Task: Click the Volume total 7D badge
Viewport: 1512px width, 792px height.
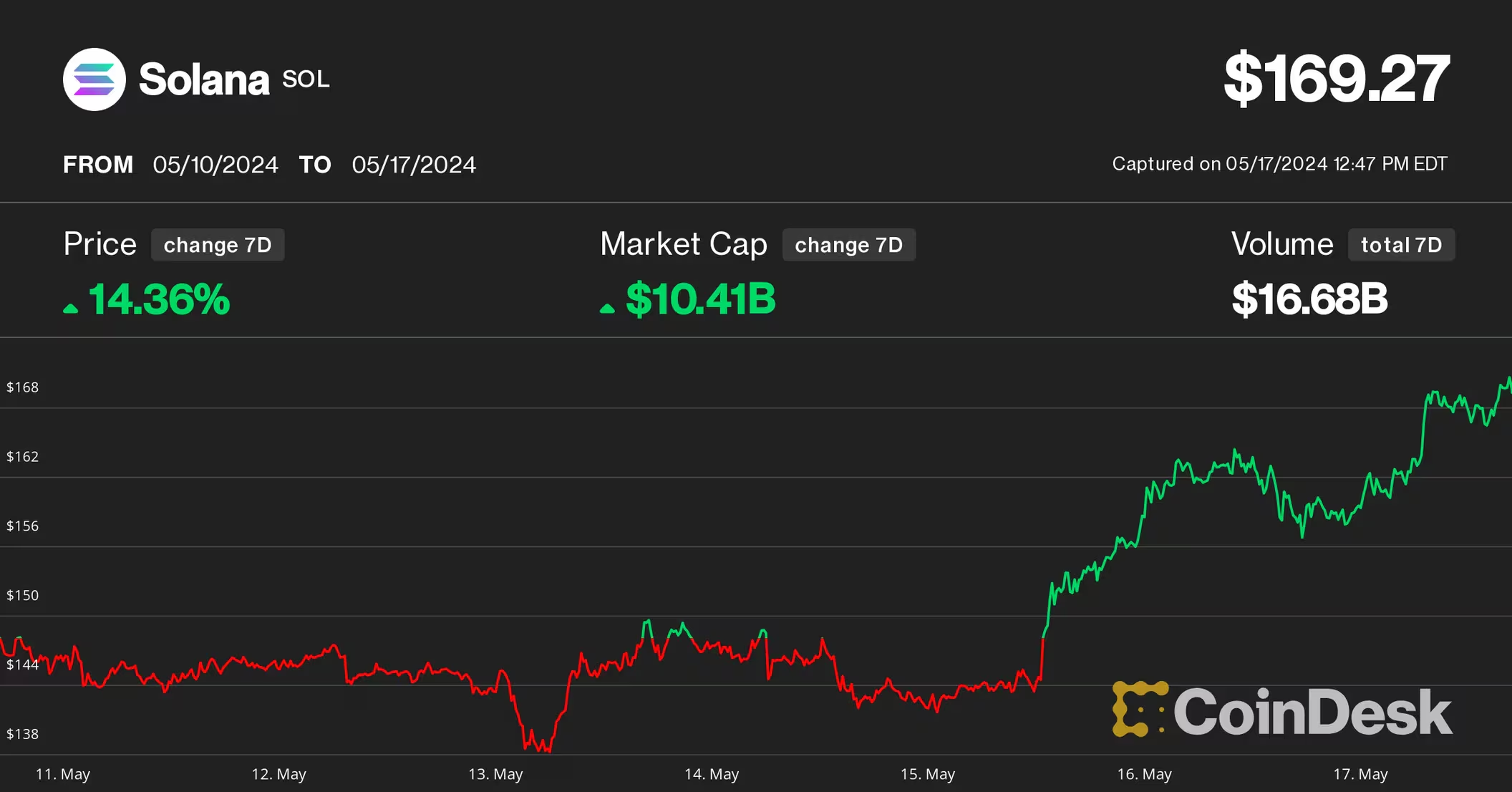Action: [x=1401, y=245]
